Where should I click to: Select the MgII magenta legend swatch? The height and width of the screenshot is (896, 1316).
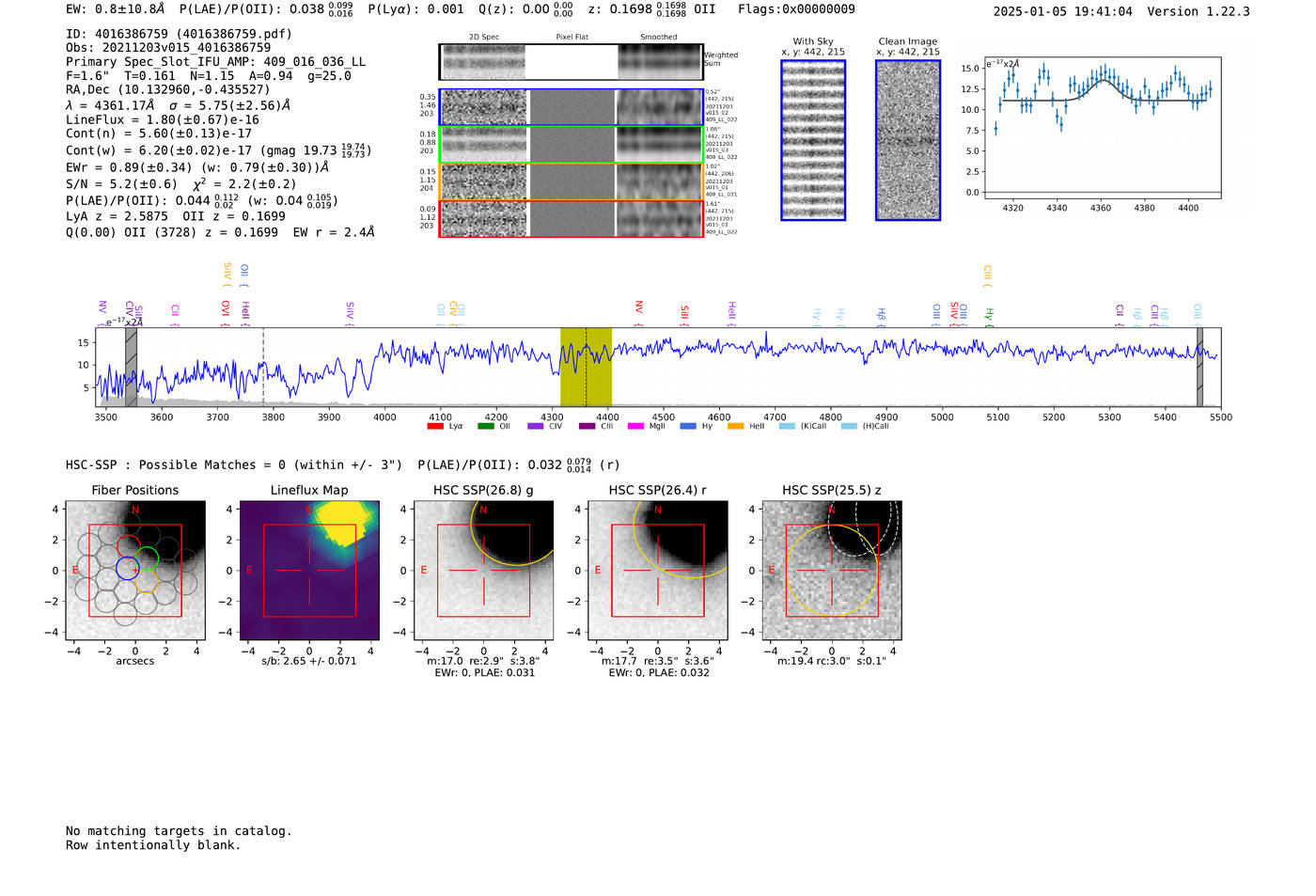pos(636,426)
